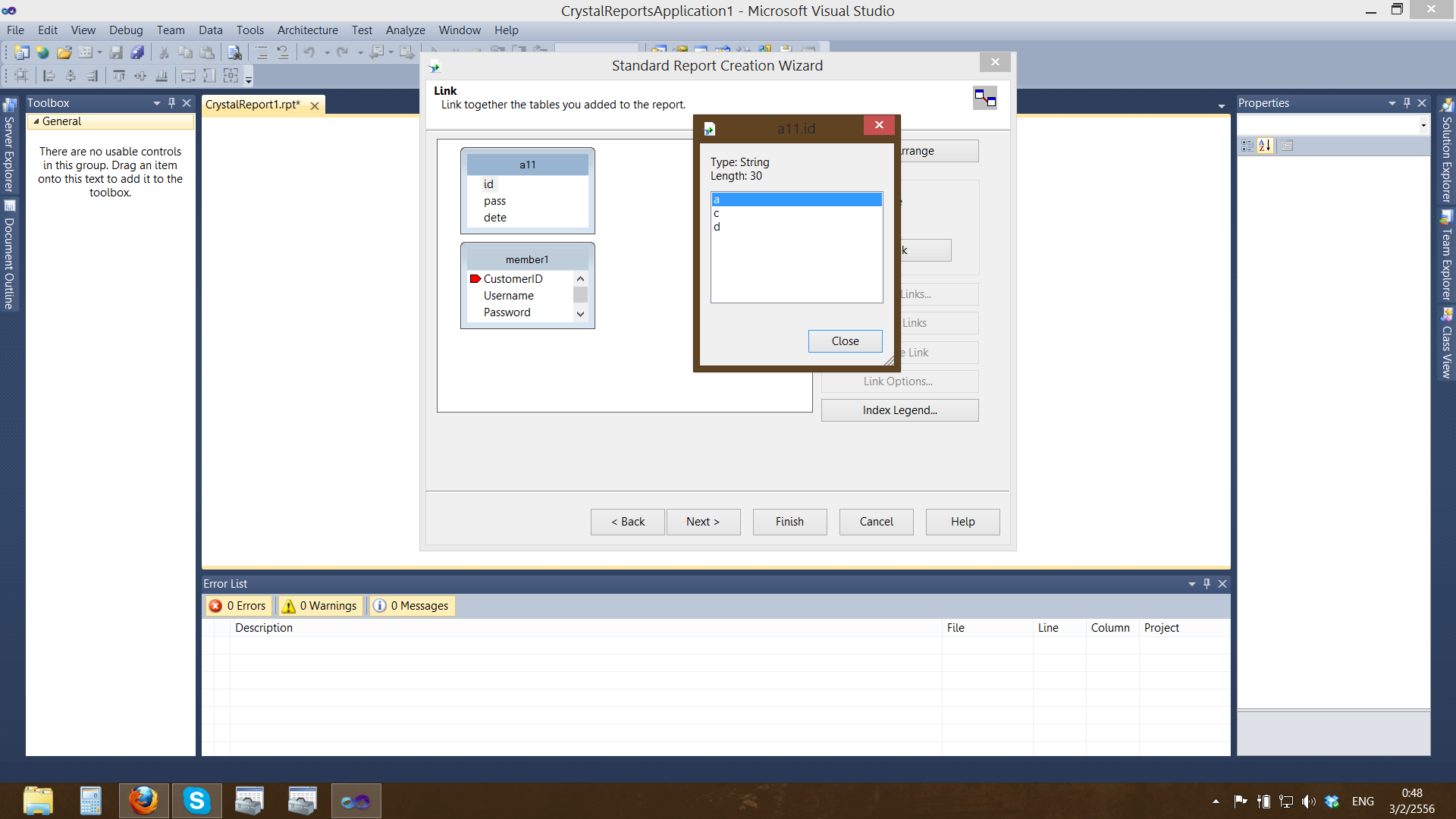1456x819 pixels.
Task: Click the Properties panel Categorized icon
Action: [x=1247, y=146]
